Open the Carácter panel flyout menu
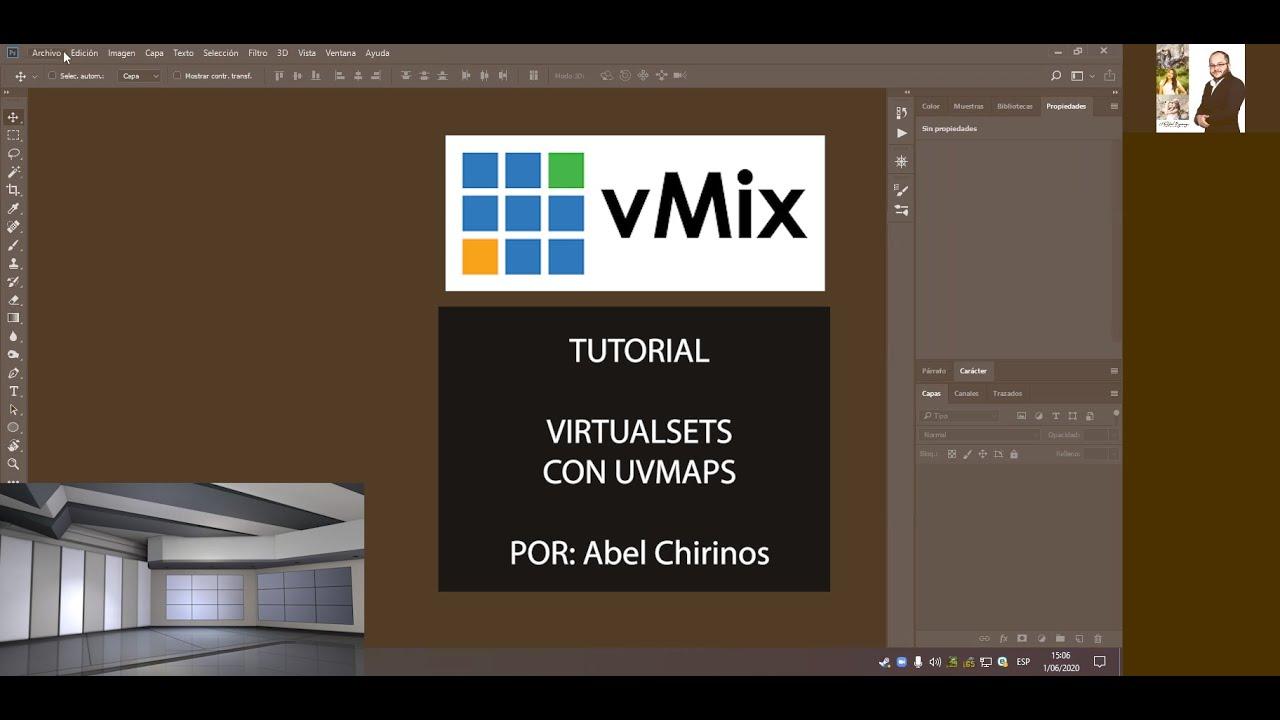Viewport: 1280px width, 720px height. (1114, 371)
